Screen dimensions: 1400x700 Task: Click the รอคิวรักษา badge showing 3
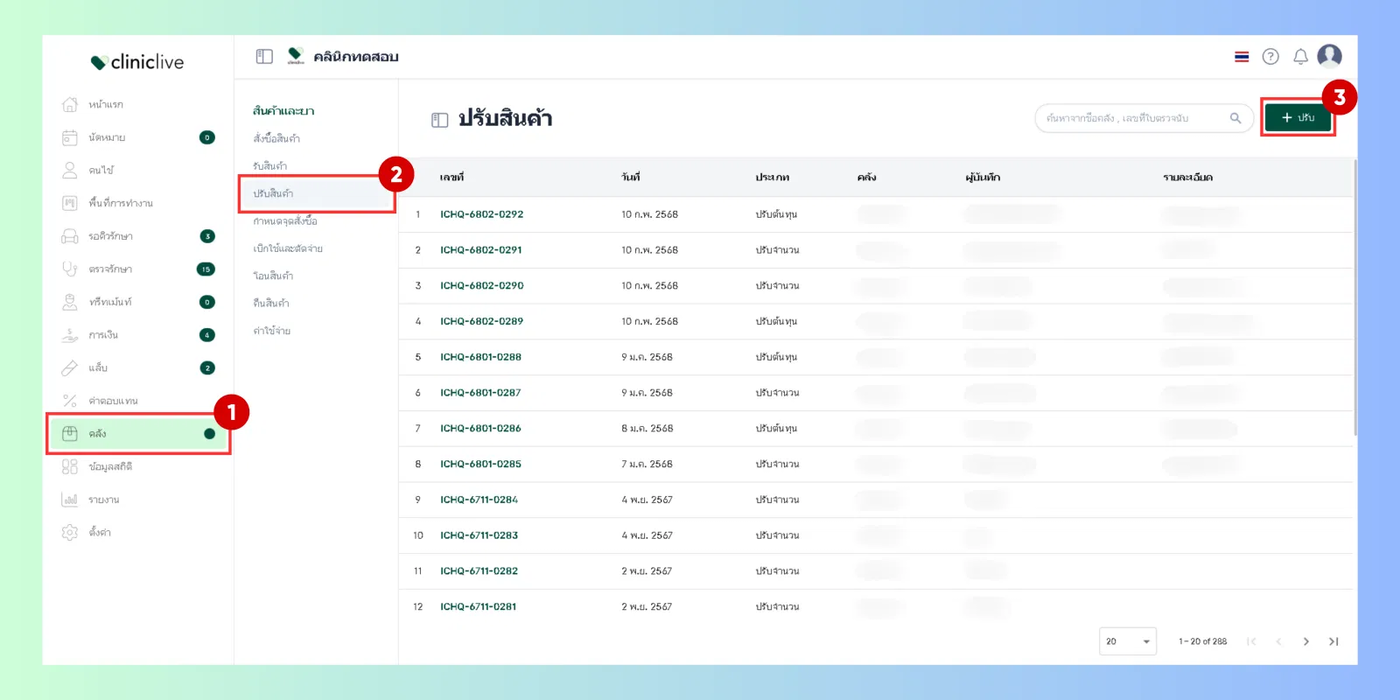[x=207, y=237]
